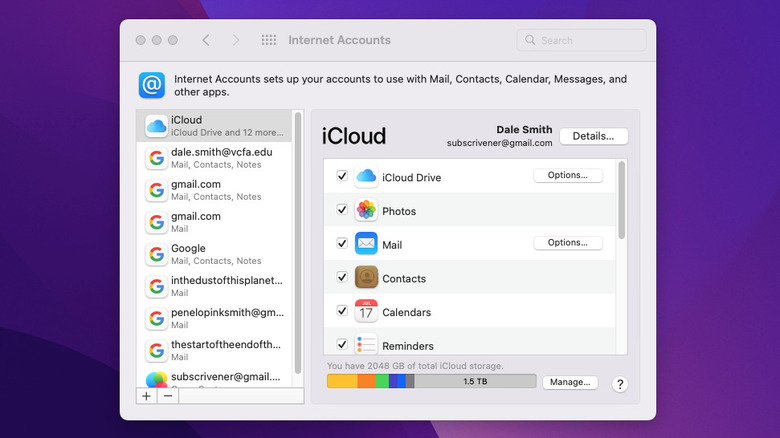Open the Show All grid icon
Image resolution: width=780 pixels, height=438 pixels.
(269, 40)
